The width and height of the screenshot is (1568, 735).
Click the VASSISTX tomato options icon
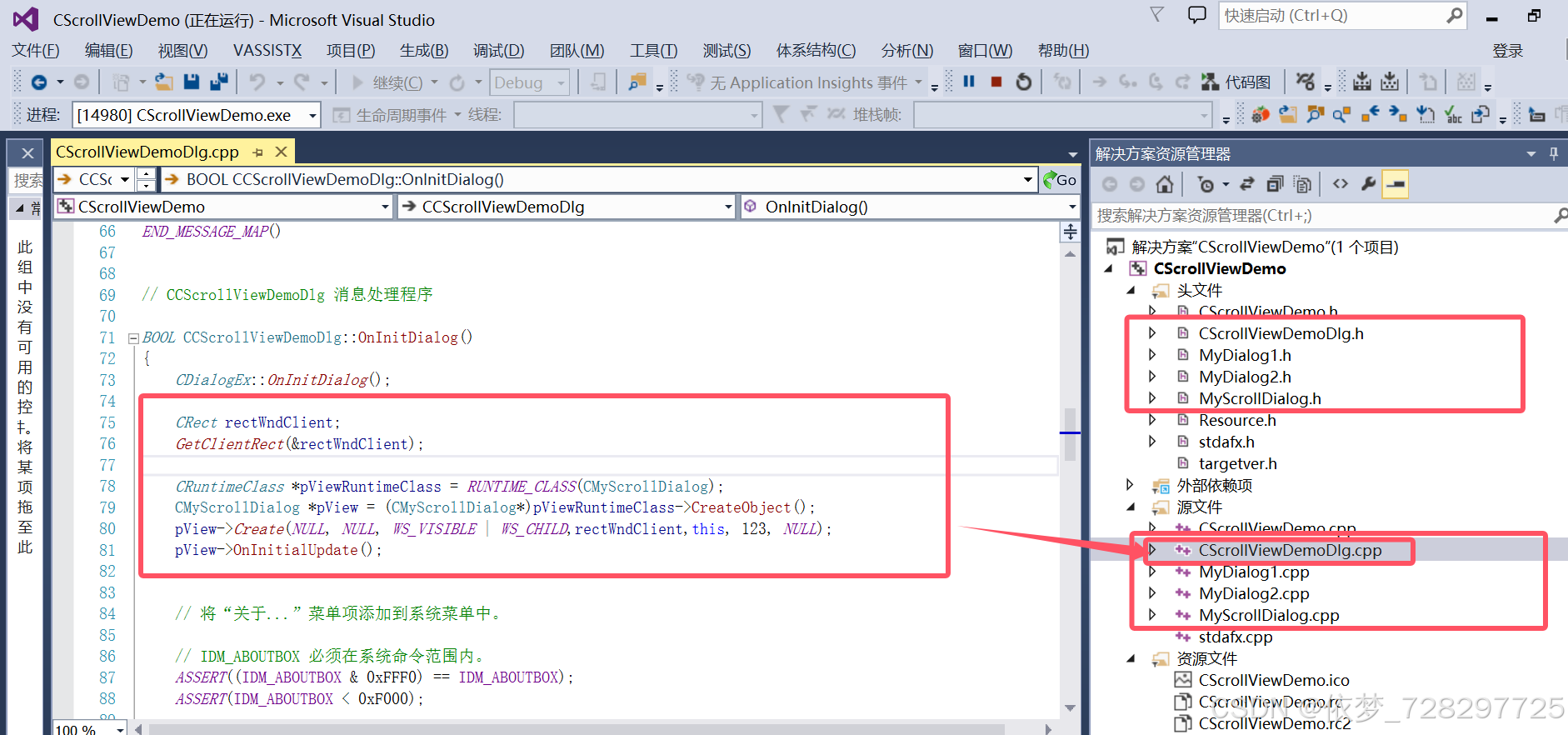pyautogui.click(x=1261, y=114)
